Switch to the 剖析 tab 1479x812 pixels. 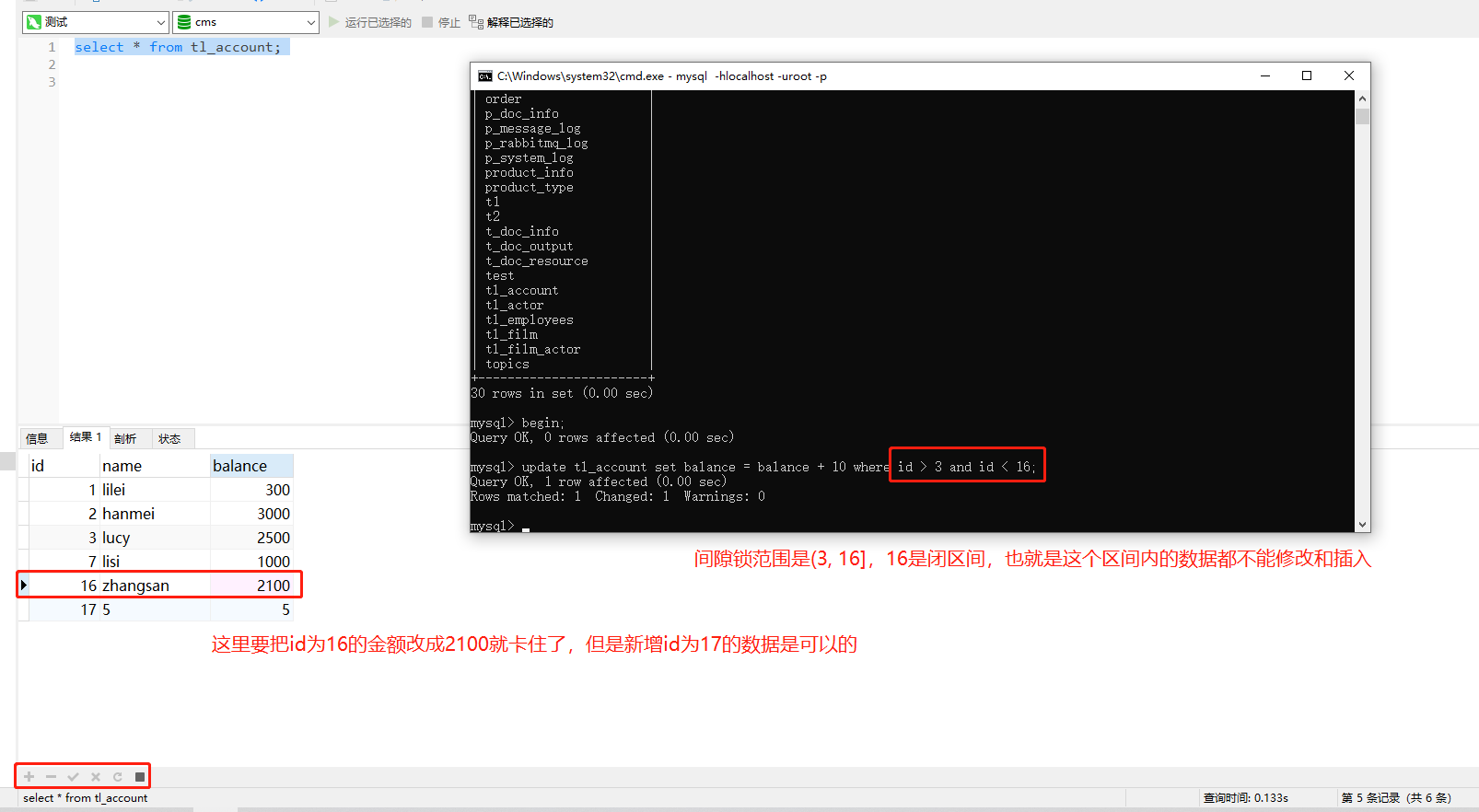(125, 438)
